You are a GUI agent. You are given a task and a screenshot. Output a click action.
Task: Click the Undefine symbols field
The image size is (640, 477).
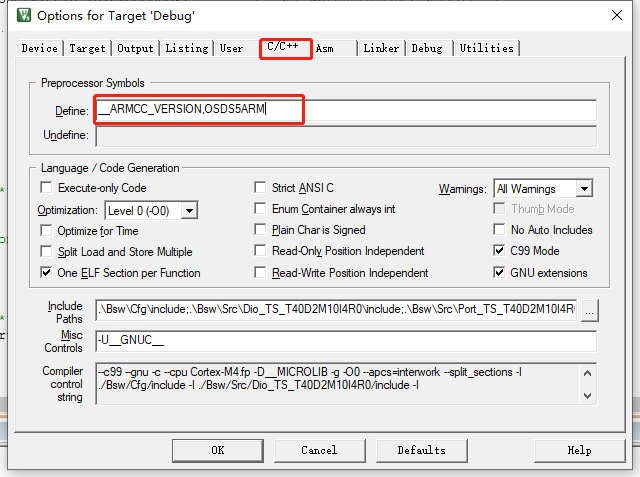click(346, 135)
